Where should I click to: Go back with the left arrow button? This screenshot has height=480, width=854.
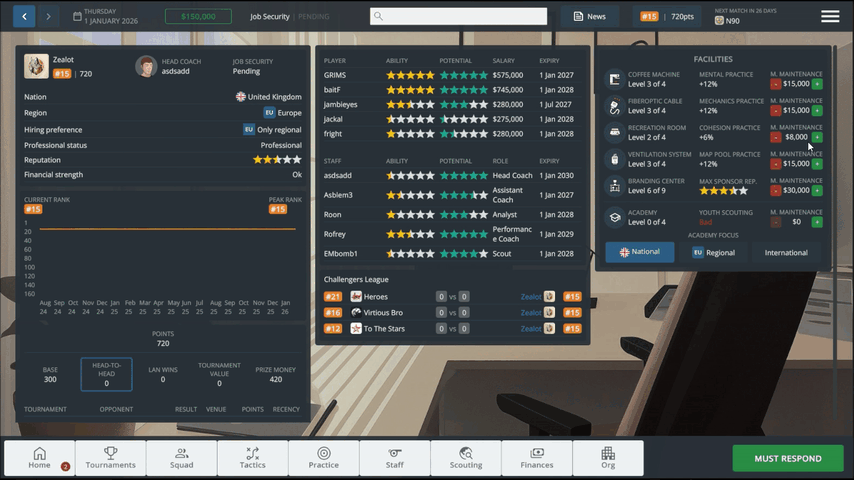click(x=24, y=16)
